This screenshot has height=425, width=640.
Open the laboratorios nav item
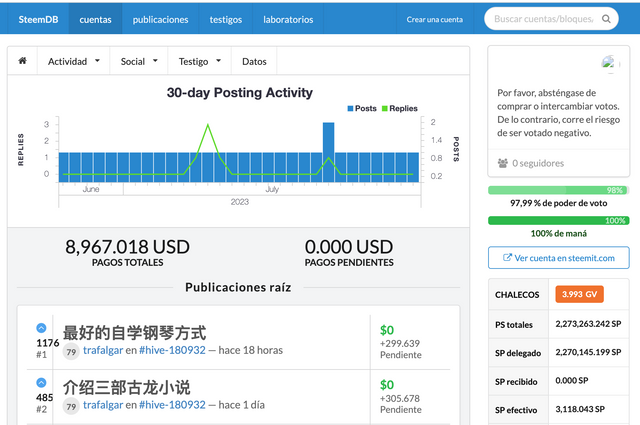coord(288,19)
